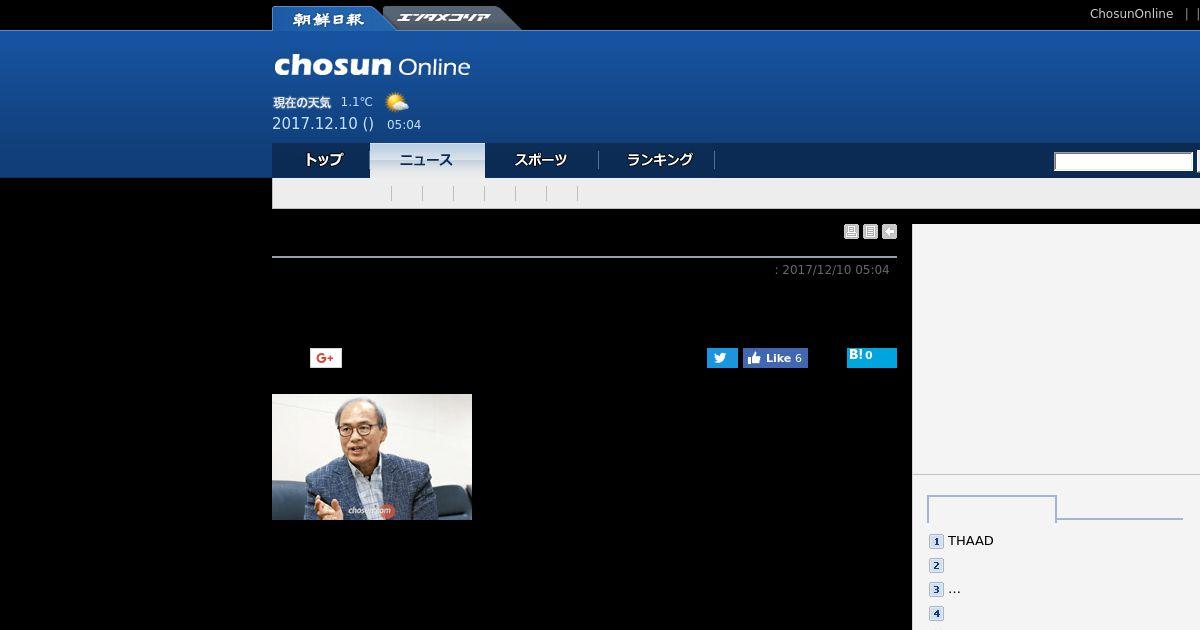Image resolution: width=1200 pixels, height=630 pixels.
Task: Tweet the article via Twitter button
Action: 722,358
